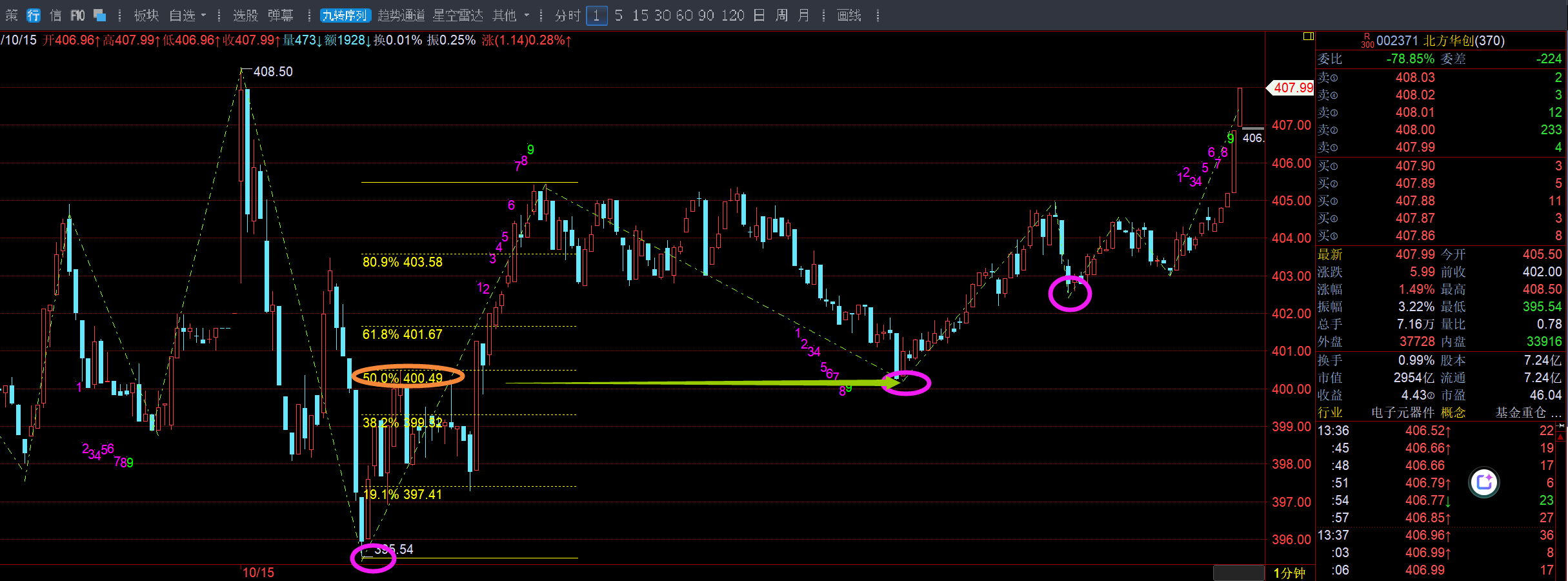Click the red up-arrow in tick list scrollbar
This screenshot has height=581, width=1568.
(1561, 437)
